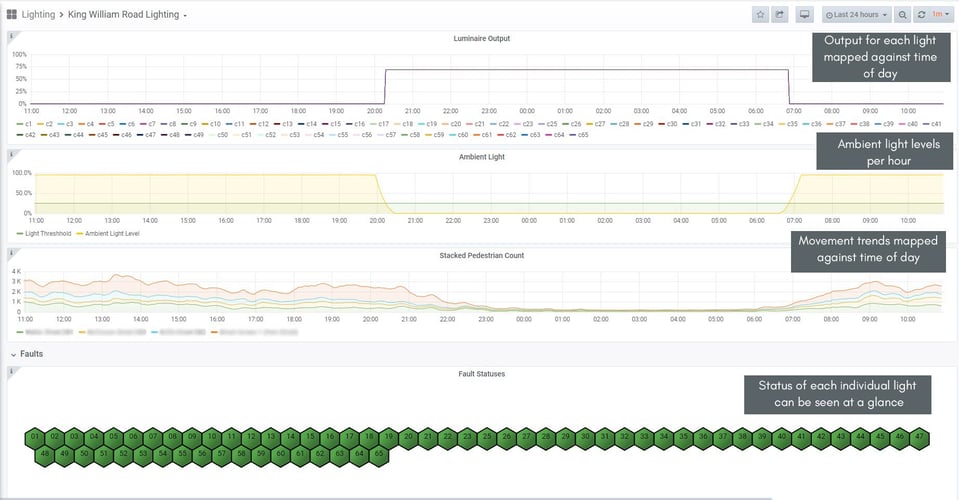Switch to TV monitor view mode
The width and height of the screenshot is (959, 500).
804,15
